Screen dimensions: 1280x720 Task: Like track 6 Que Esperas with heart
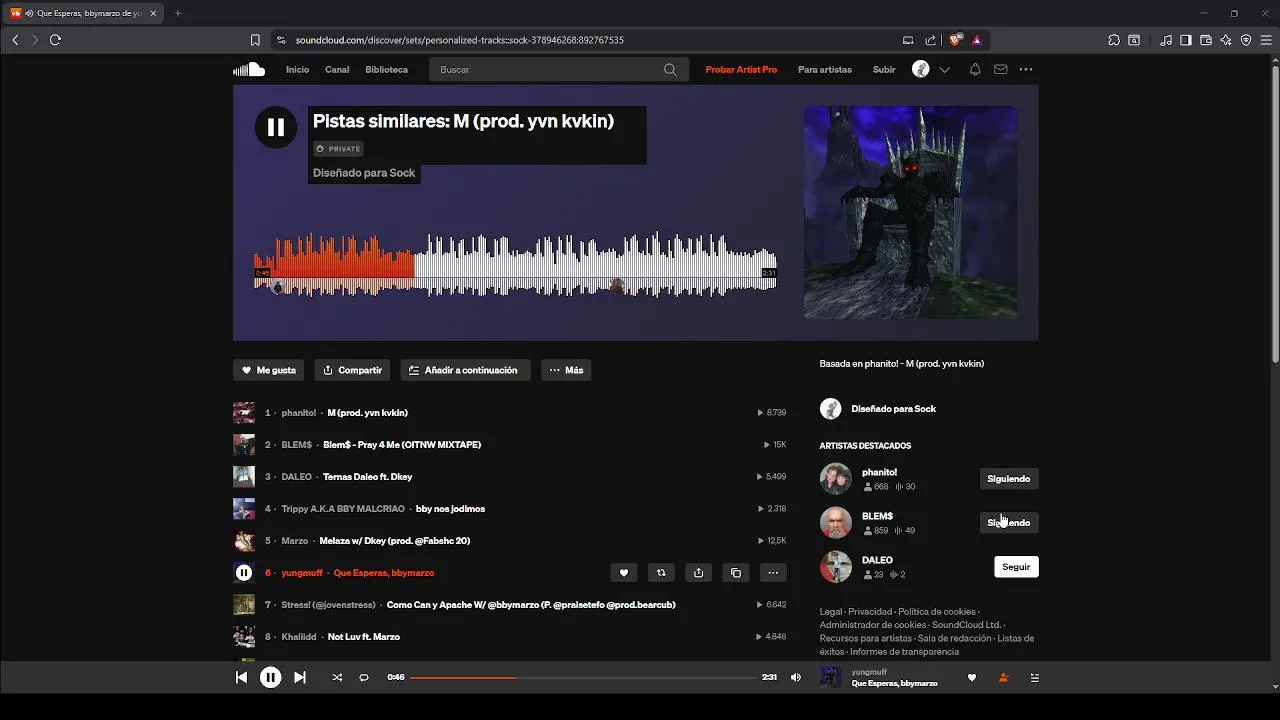pyautogui.click(x=624, y=573)
